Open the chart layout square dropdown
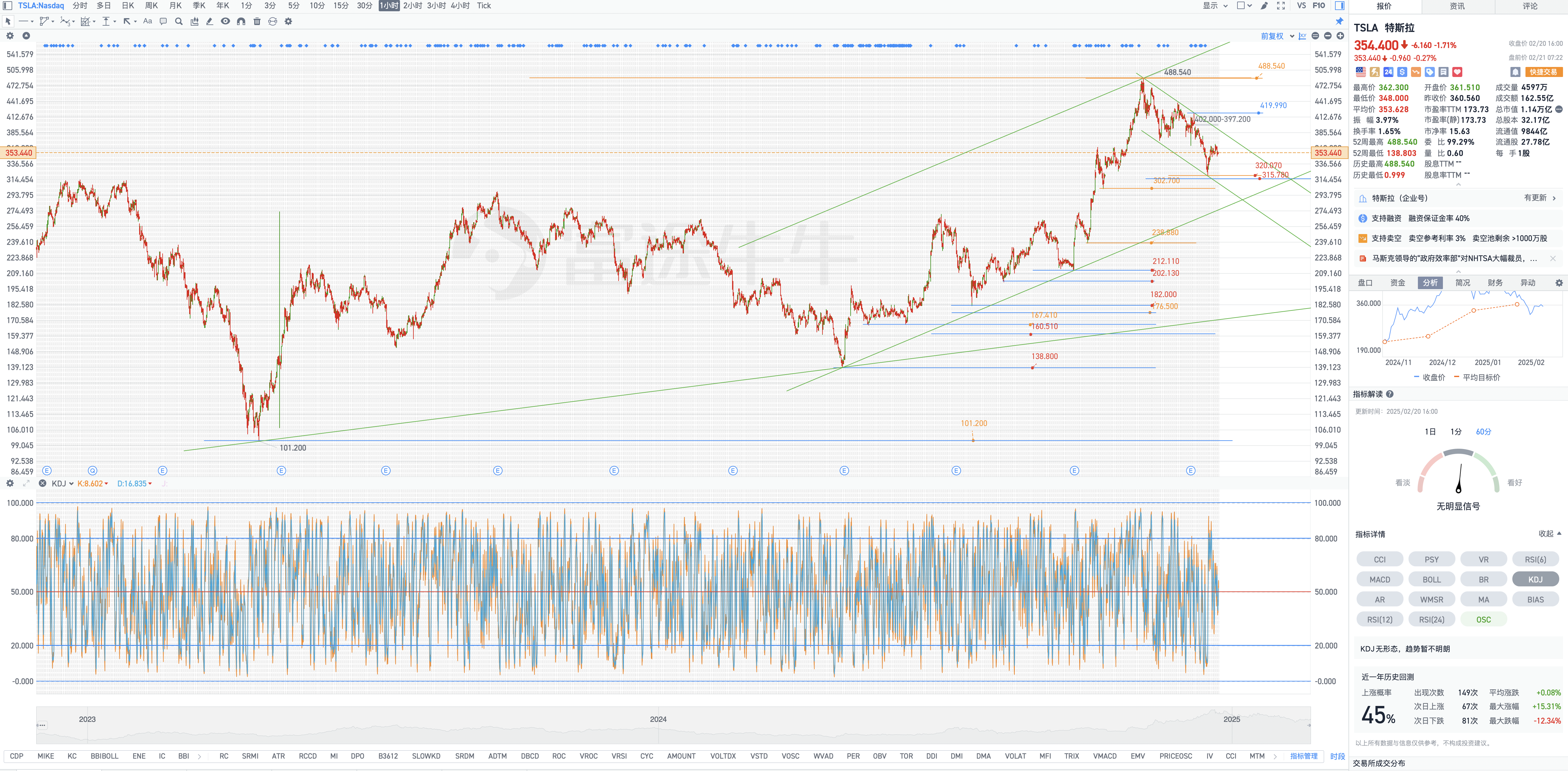 (x=1244, y=6)
